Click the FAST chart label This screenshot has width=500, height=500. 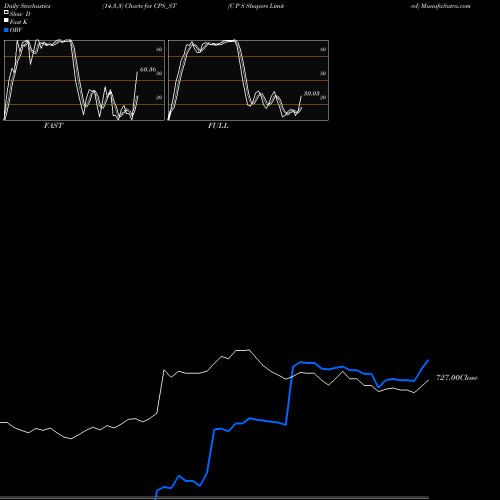(x=53, y=126)
